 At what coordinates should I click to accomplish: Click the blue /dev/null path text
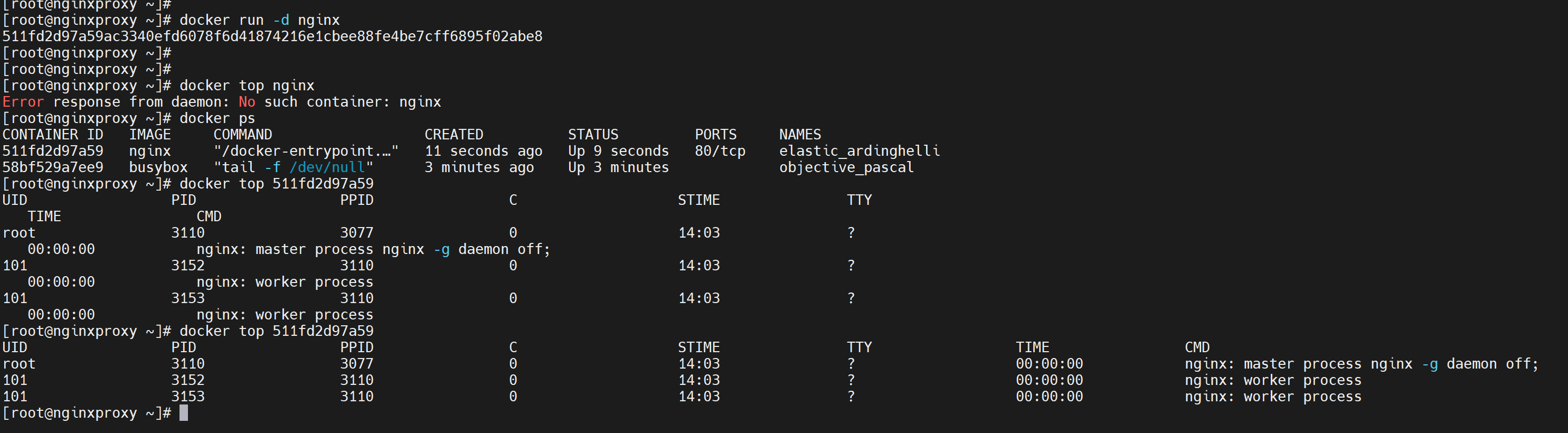(x=327, y=167)
